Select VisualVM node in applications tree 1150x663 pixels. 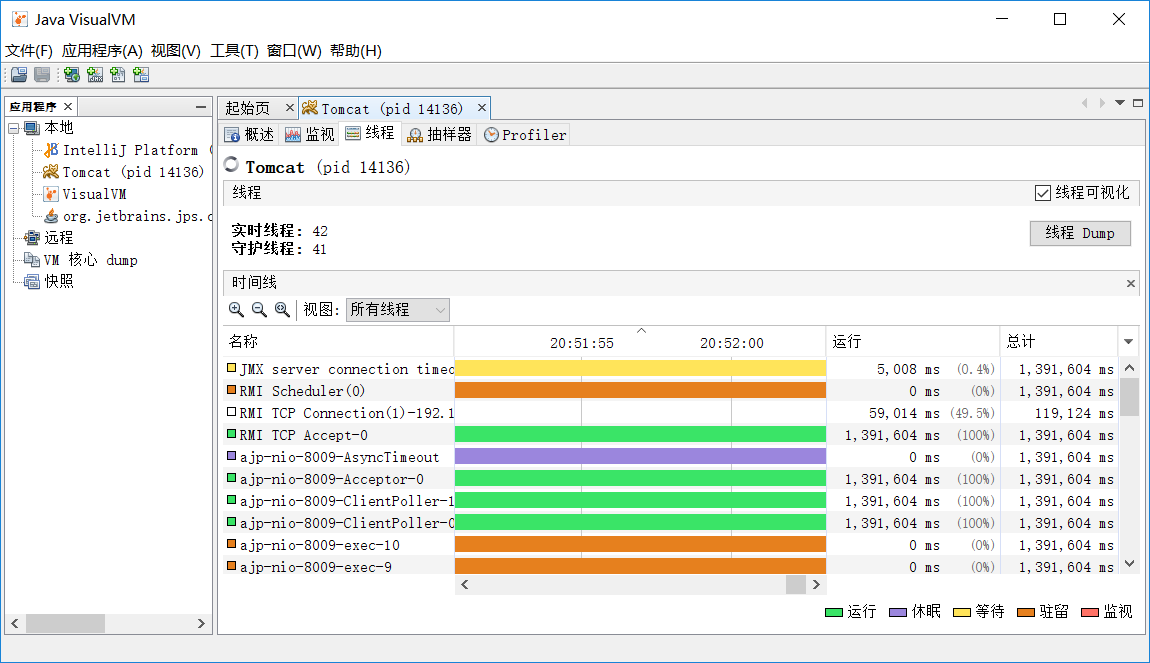click(94, 194)
